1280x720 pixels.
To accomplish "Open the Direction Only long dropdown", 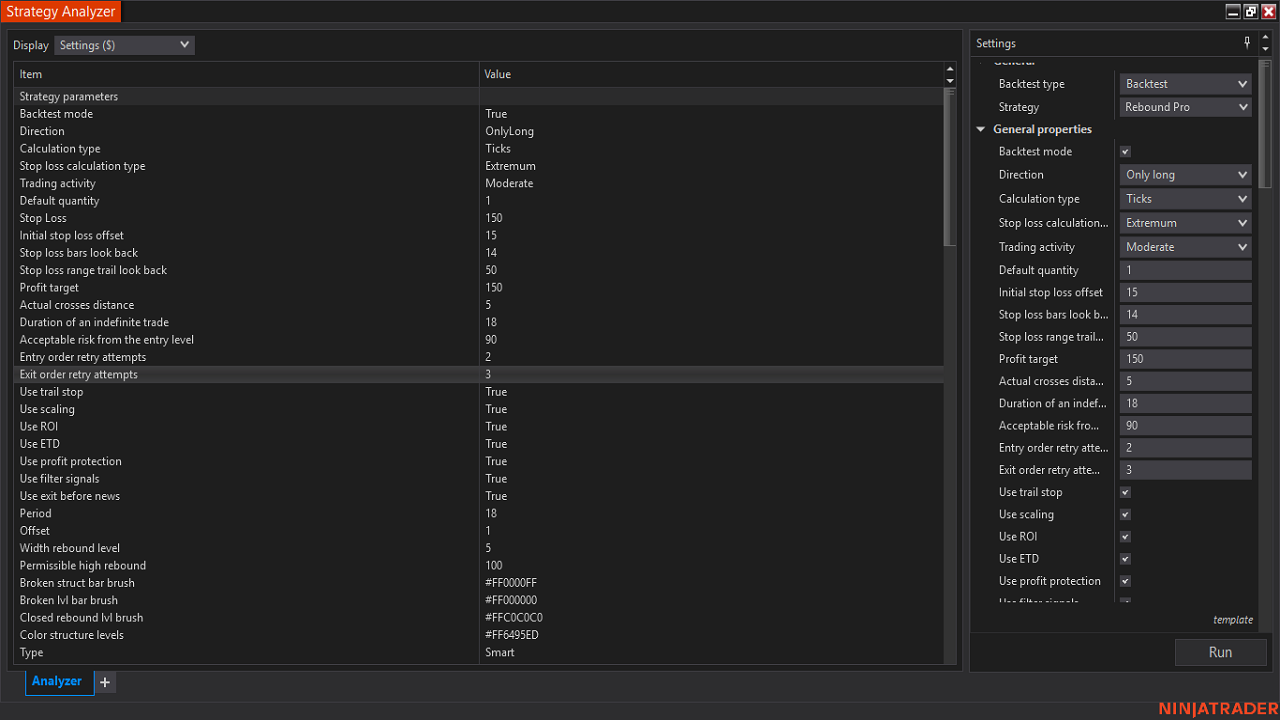I will [1185, 175].
